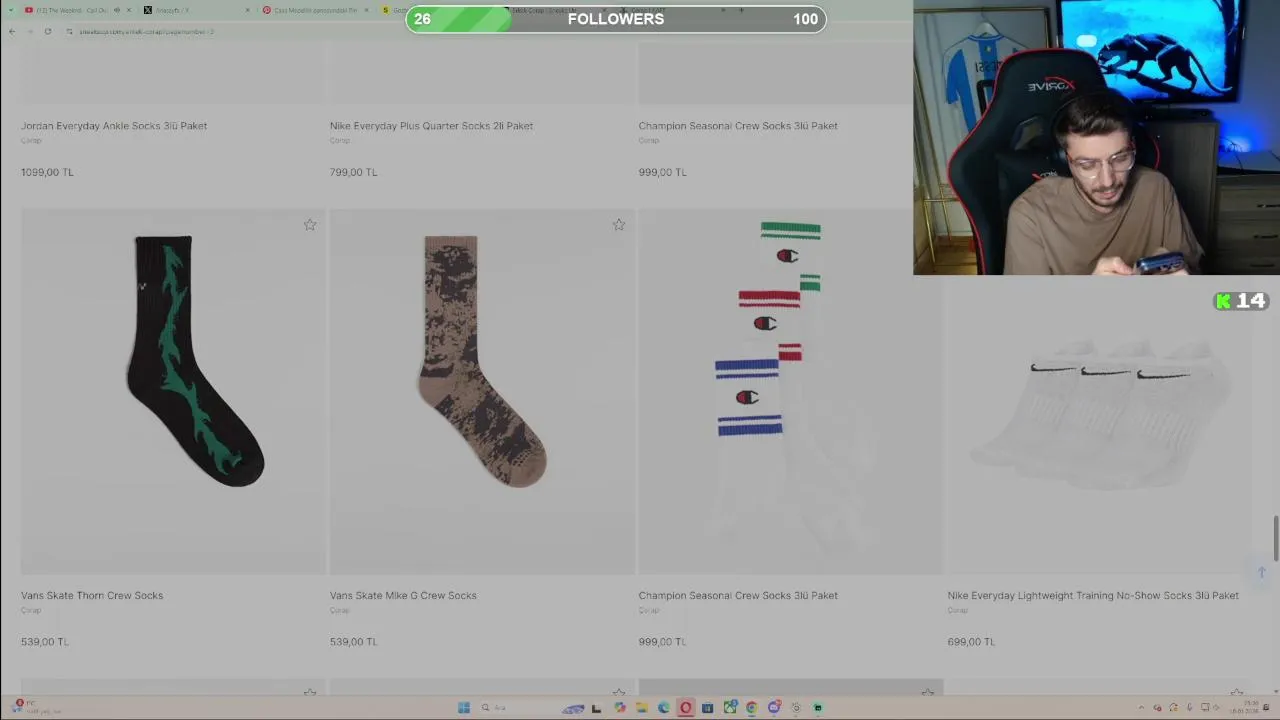The width and height of the screenshot is (1280, 720).
Task: Reload the page with refresh icon
Action: pos(47,31)
